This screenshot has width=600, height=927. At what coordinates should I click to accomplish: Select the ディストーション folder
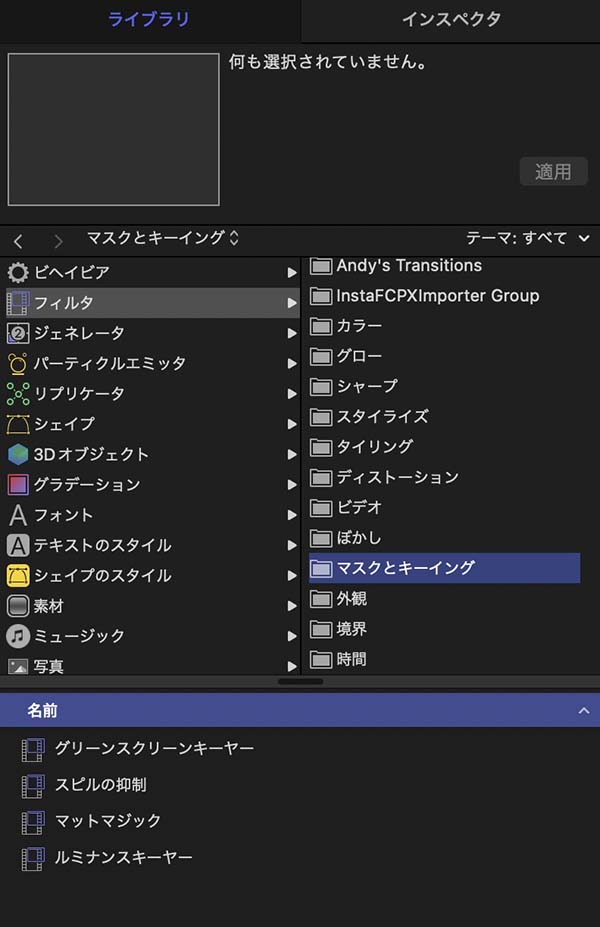click(444, 477)
